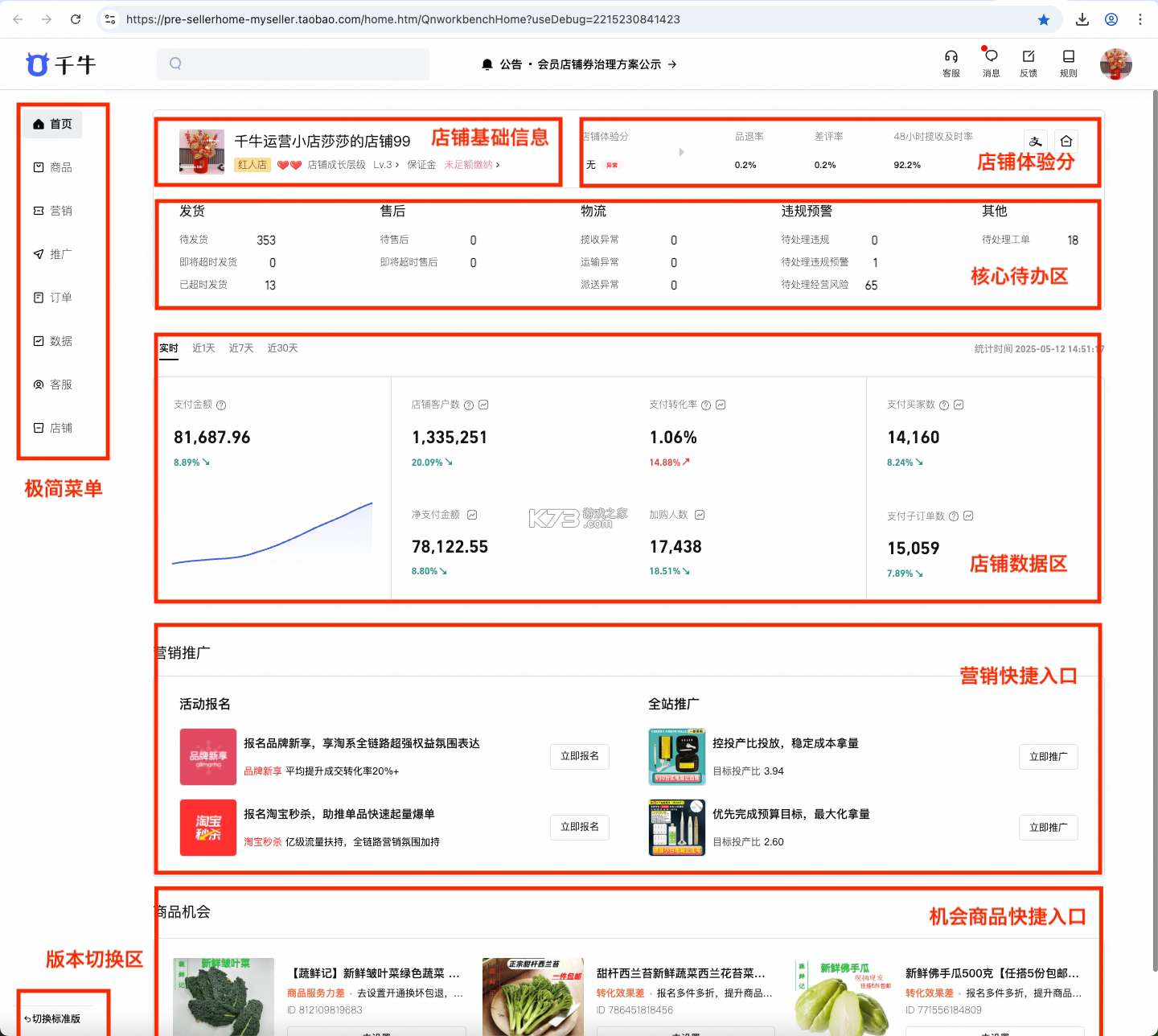Image resolution: width=1158 pixels, height=1036 pixels.
Task: Click the house icon in 店铺体验分 panel
Action: pyautogui.click(x=1066, y=142)
